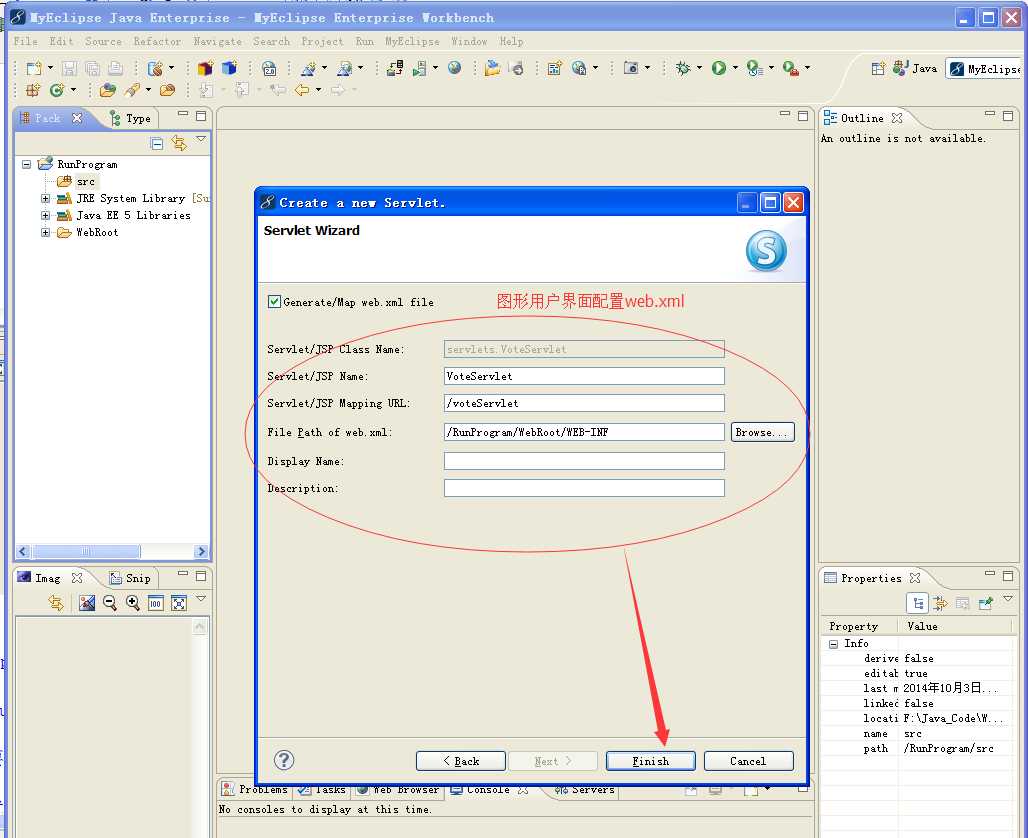Click the 100 percent zoom icon
Image resolution: width=1028 pixels, height=838 pixels.
155,603
